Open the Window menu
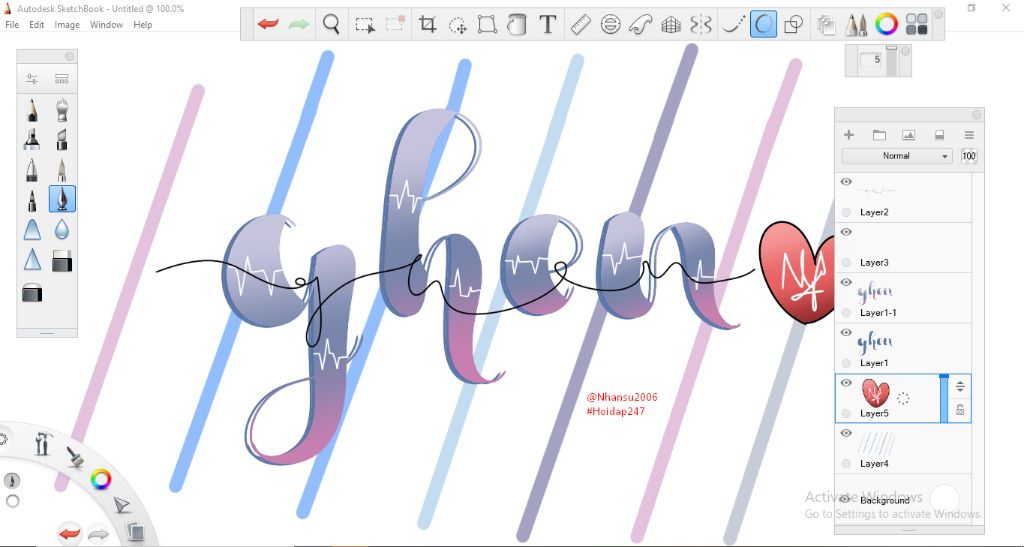Image resolution: width=1024 pixels, height=547 pixels. pos(106,25)
